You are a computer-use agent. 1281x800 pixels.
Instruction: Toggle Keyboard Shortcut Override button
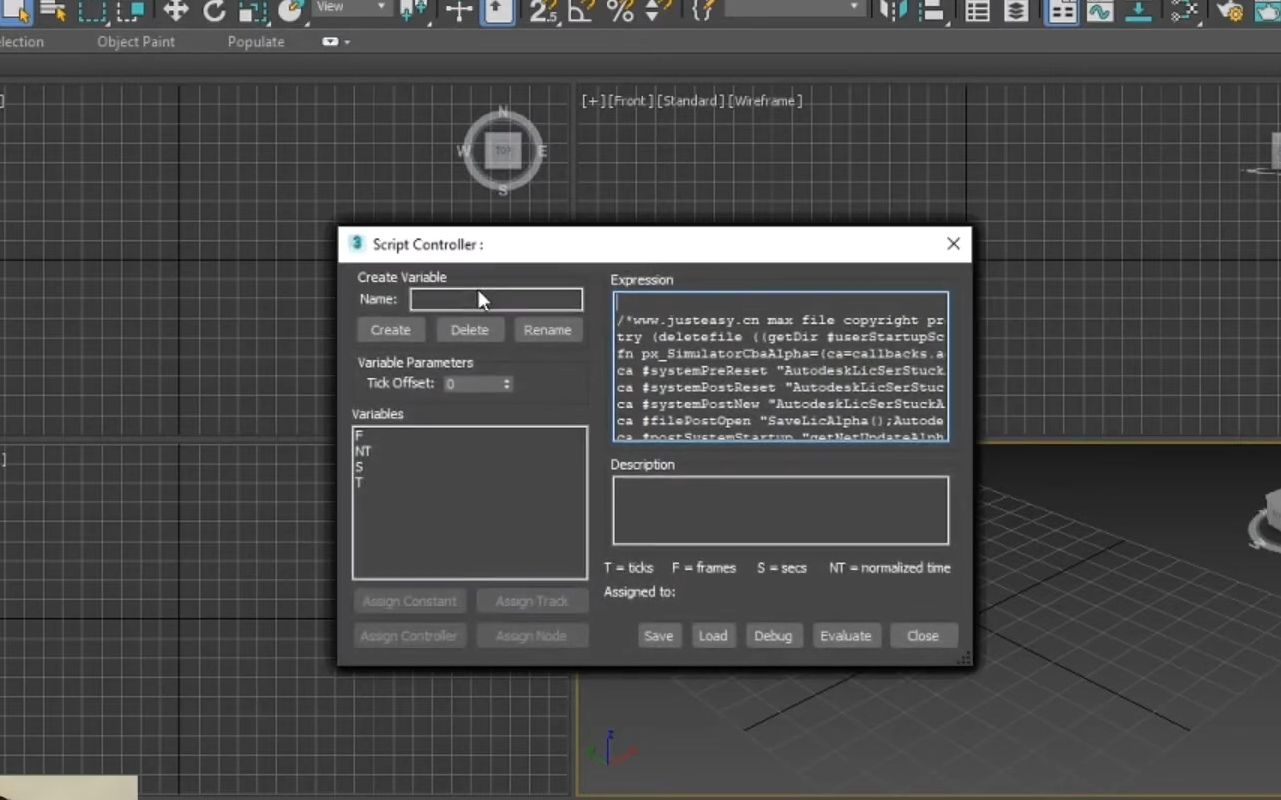[499, 11]
